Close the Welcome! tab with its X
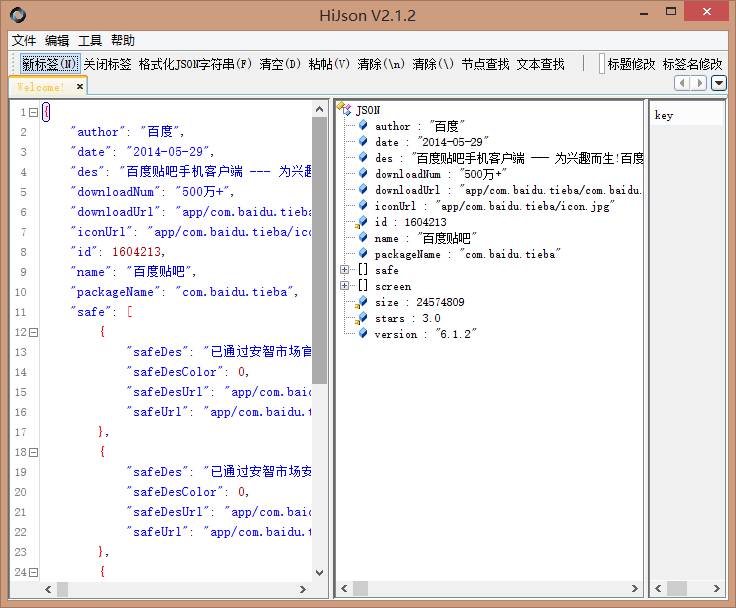736x608 pixels. tap(80, 86)
